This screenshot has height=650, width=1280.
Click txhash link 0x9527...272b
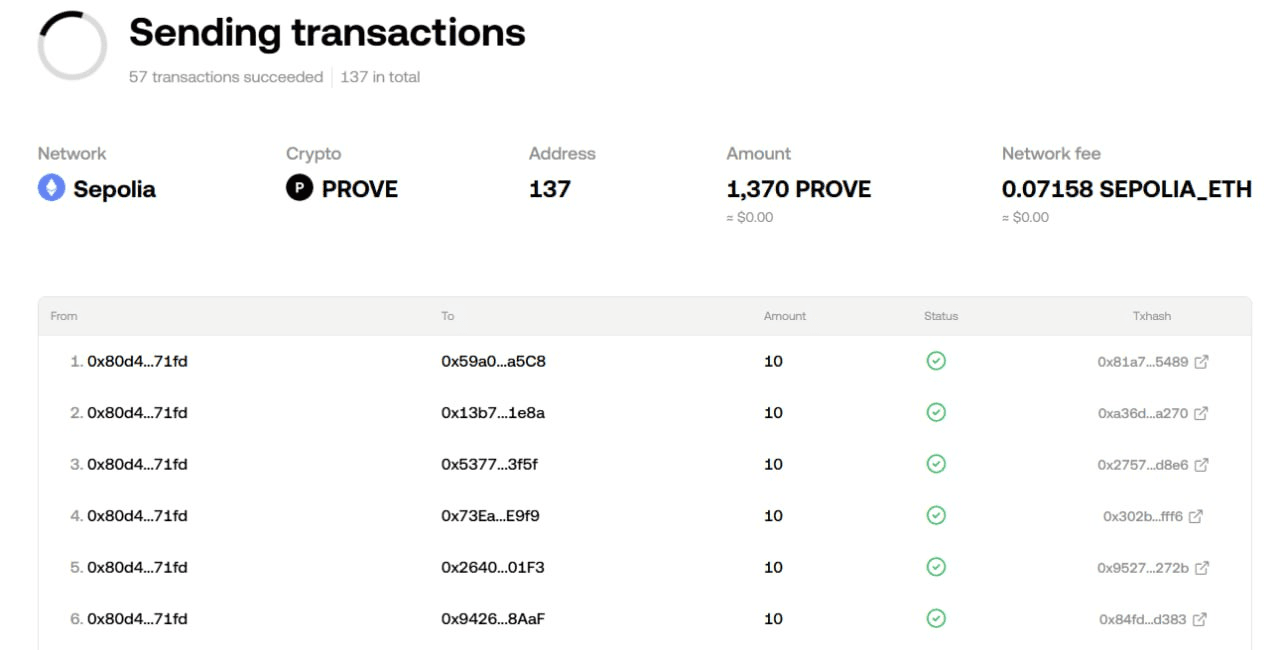pos(1142,568)
